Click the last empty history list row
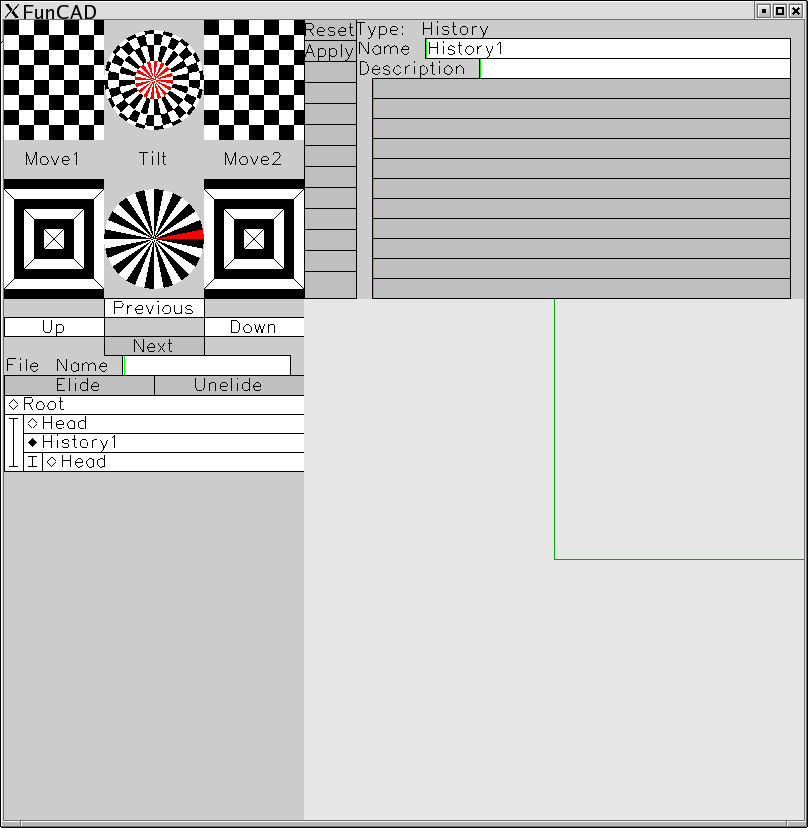Screen dimensions: 808x828 tap(581, 289)
